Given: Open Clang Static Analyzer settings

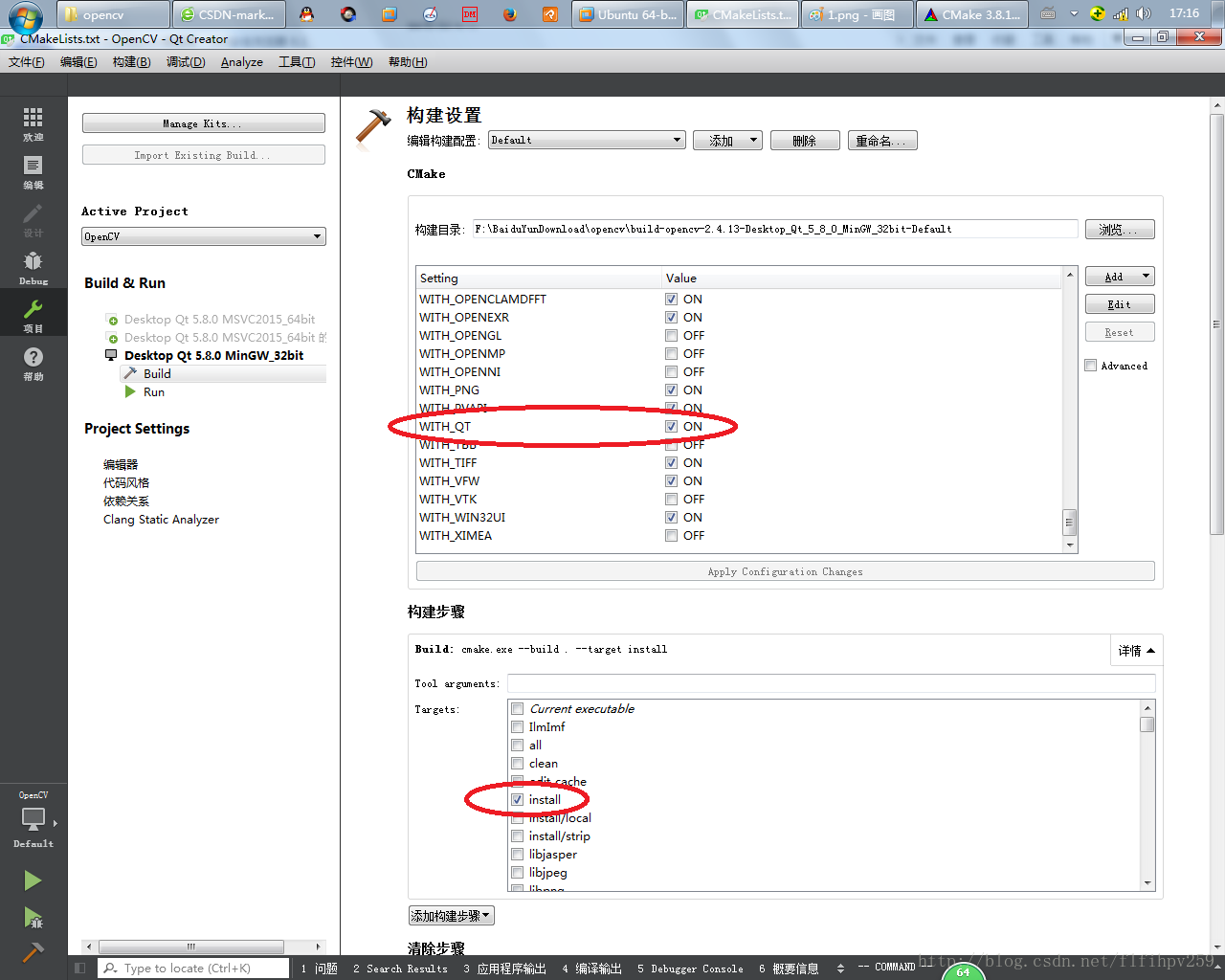Looking at the screenshot, I should click(x=161, y=520).
